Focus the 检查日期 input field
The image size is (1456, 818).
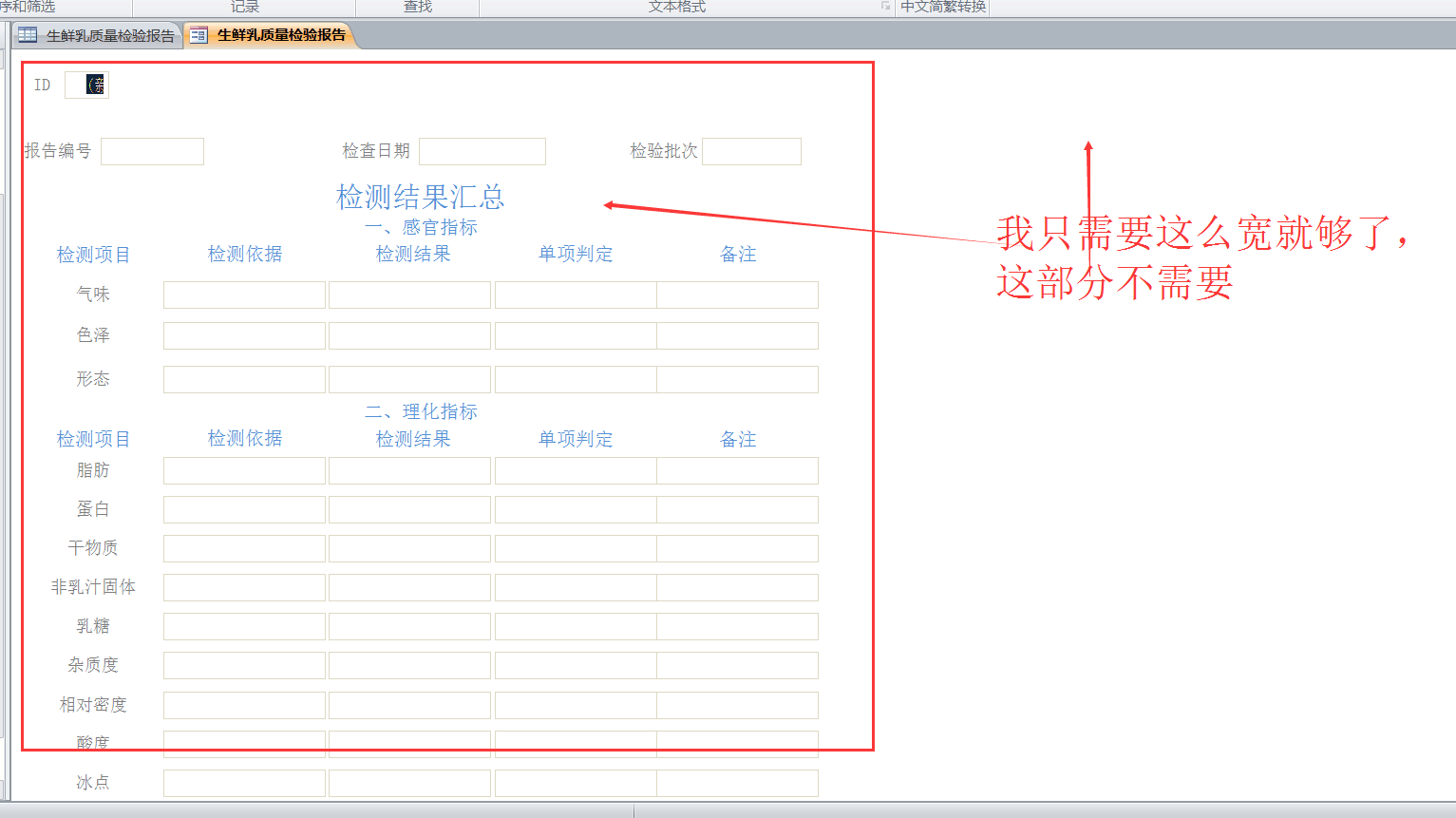pos(482,151)
